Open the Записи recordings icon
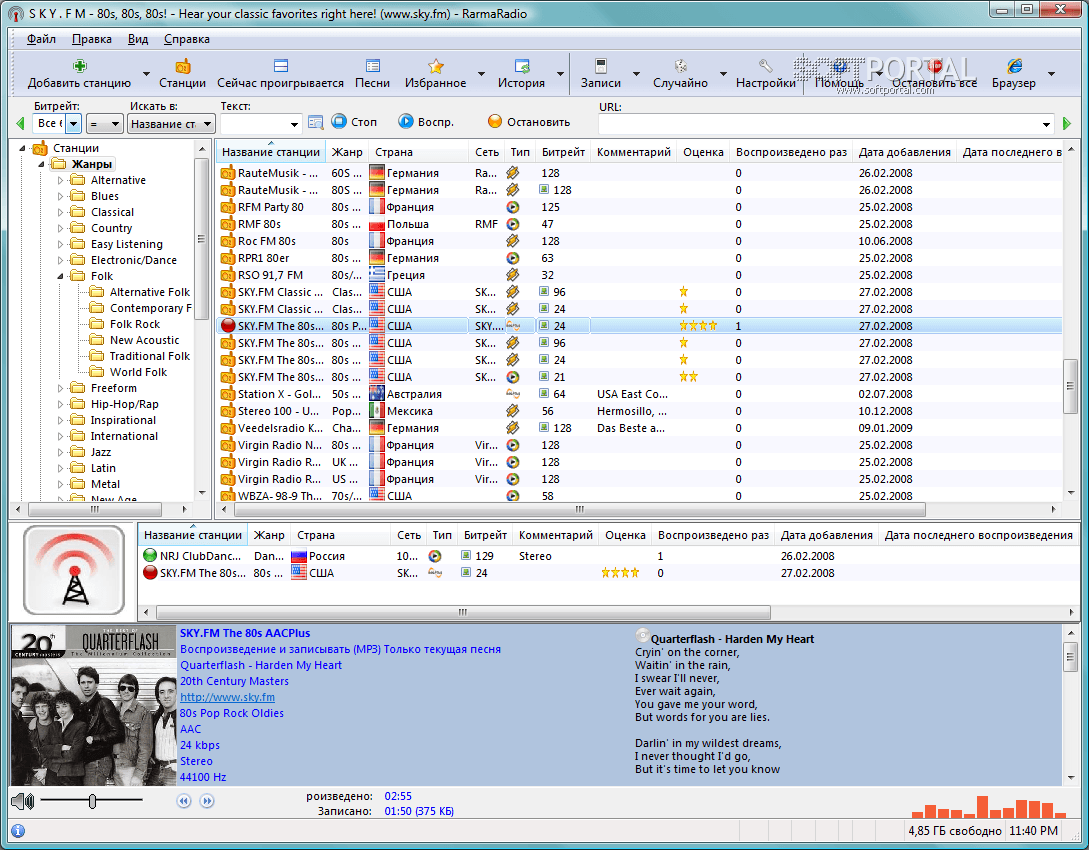 [x=601, y=66]
